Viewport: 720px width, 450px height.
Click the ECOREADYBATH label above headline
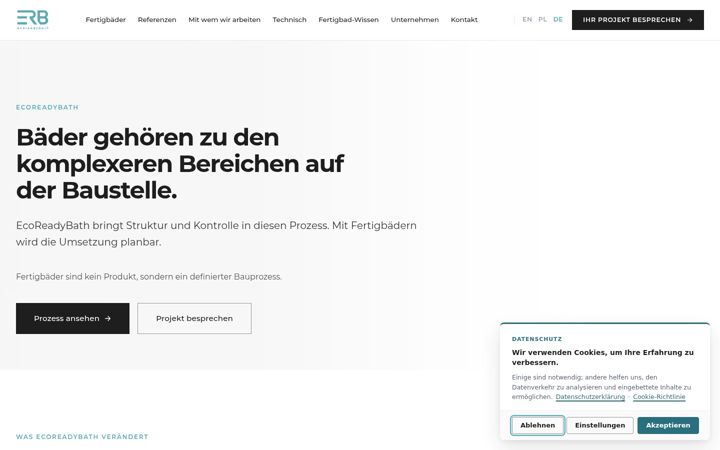click(47, 107)
